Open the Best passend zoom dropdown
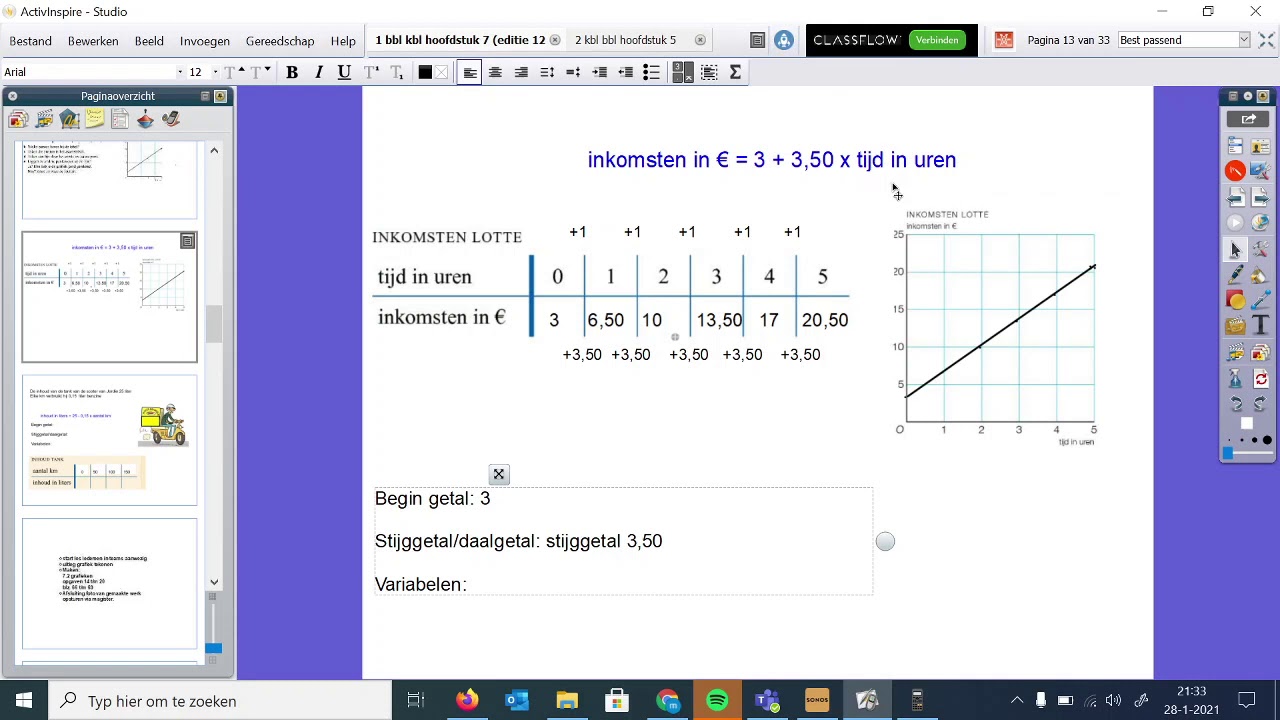The width and height of the screenshot is (1280, 720). [x=1244, y=40]
